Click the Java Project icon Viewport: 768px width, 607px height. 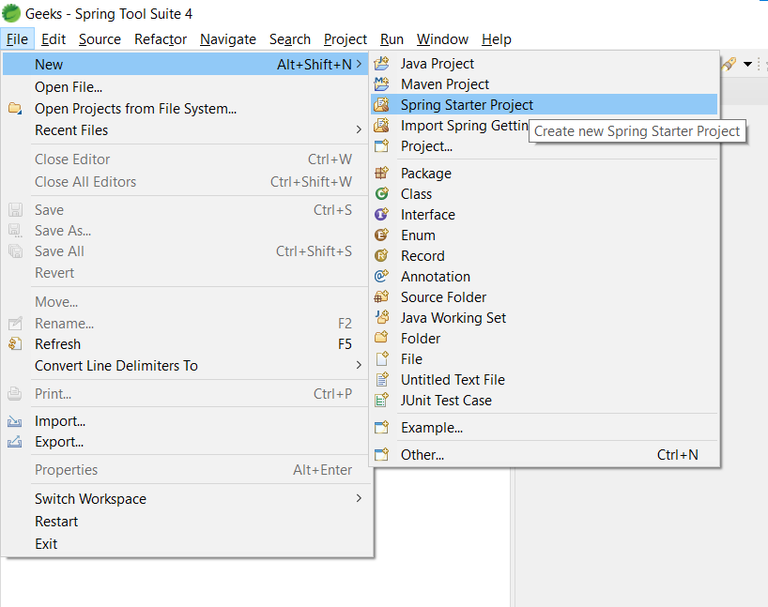click(x=381, y=63)
